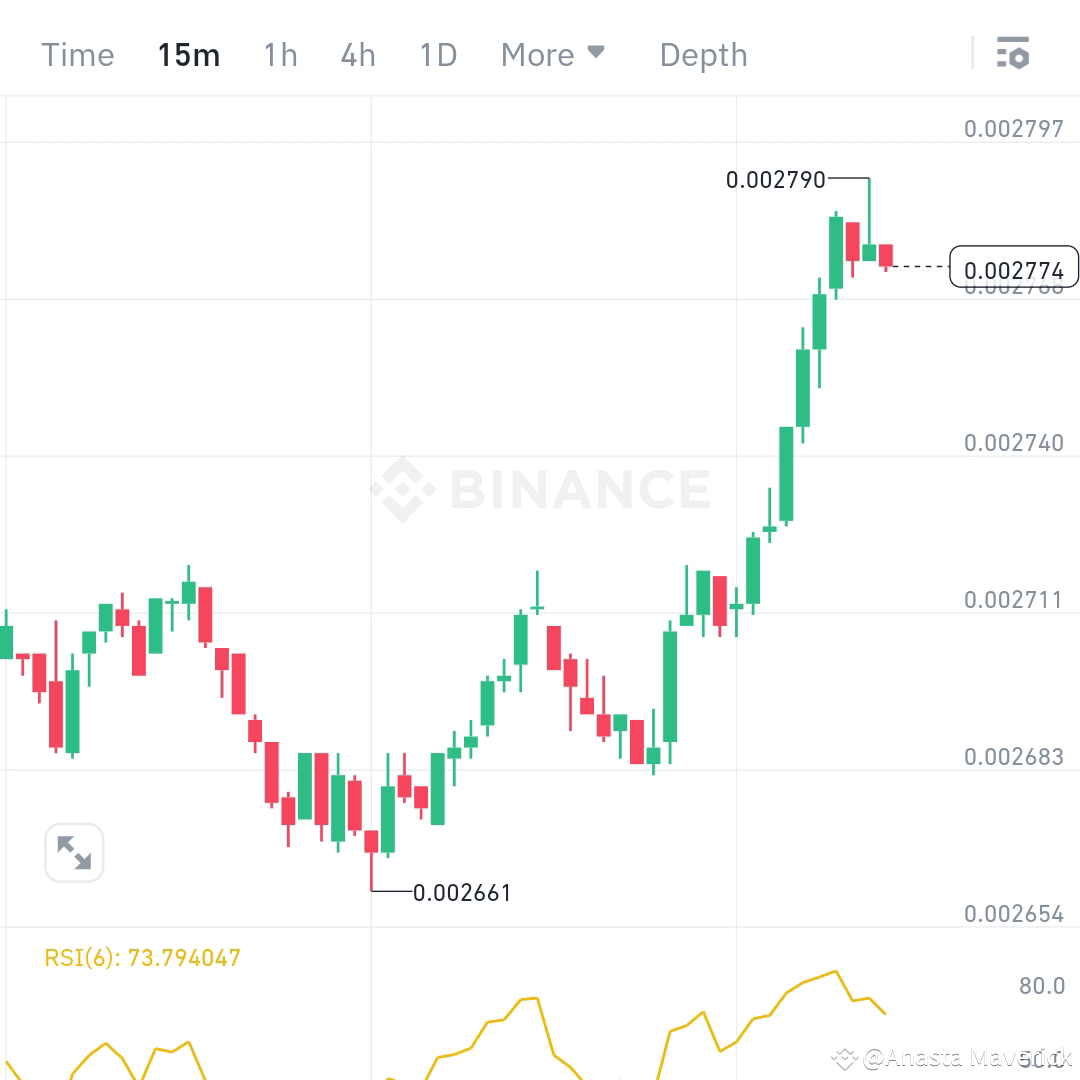Viewport: 1080px width, 1080px height.
Task: Expand the More timeframes dropdown
Action: 553,55
